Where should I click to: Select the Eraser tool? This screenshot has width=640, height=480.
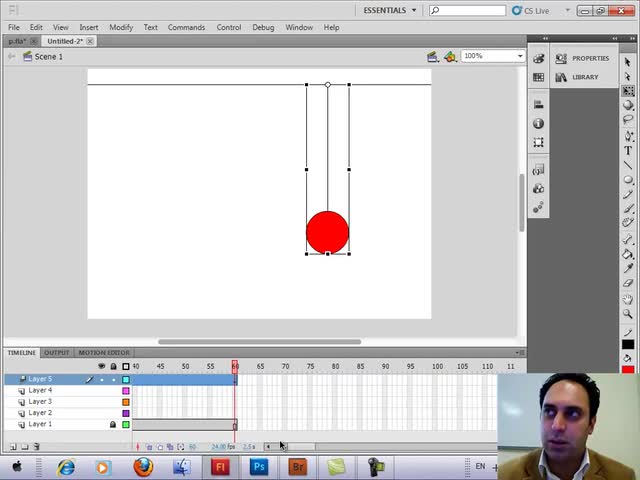[628, 283]
